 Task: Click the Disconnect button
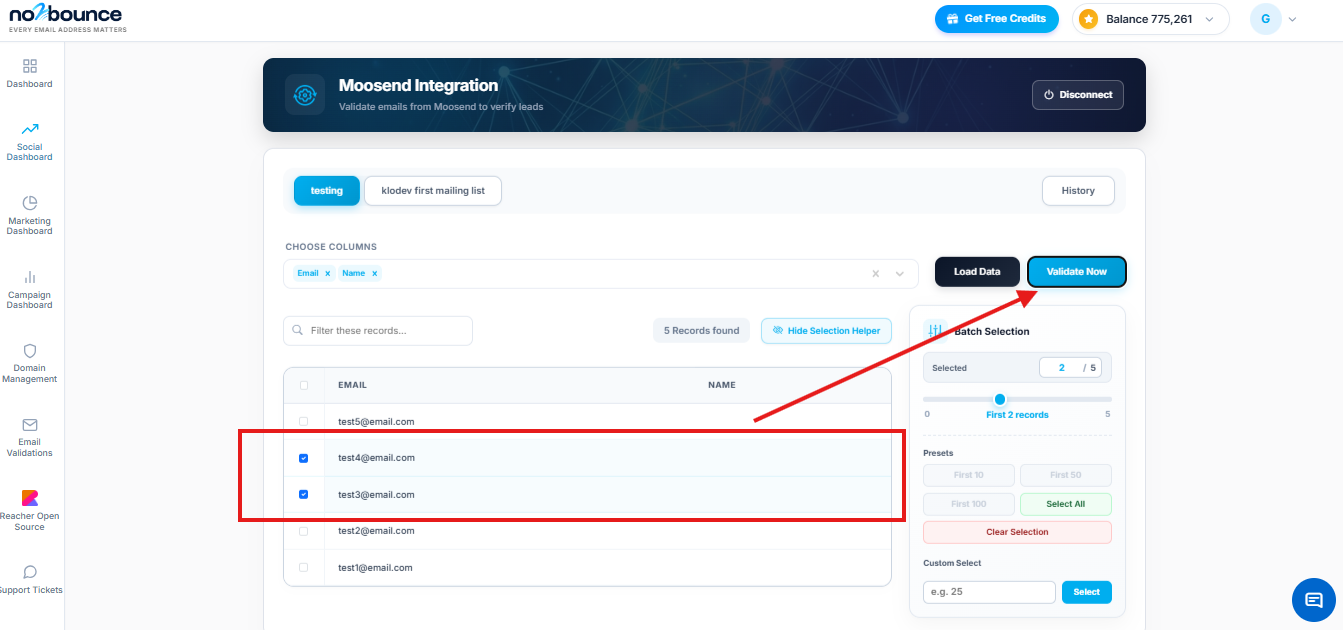[1078, 95]
